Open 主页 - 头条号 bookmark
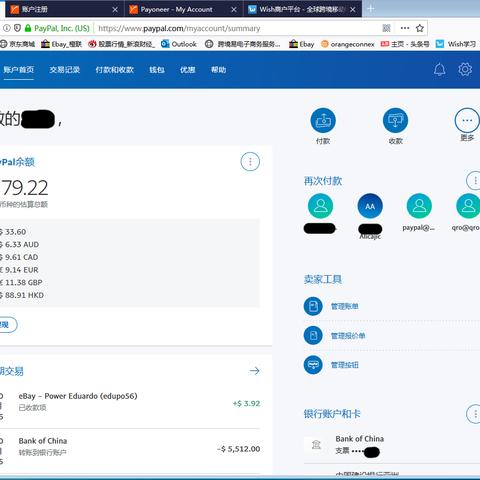This screenshot has height=480, width=480. tap(405, 44)
